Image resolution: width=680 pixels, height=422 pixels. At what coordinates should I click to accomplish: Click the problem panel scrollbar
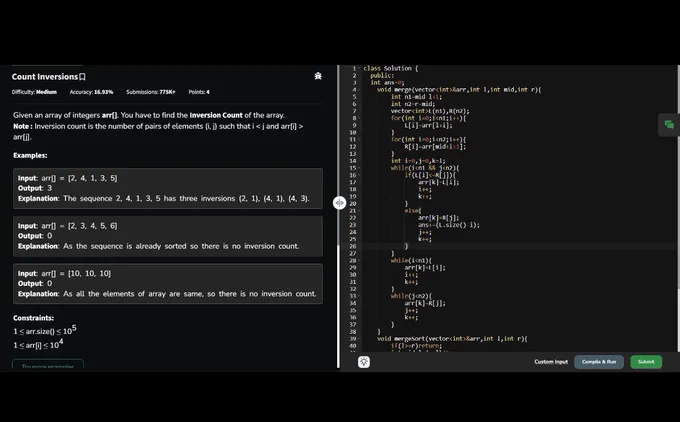[x=338, y=306]
